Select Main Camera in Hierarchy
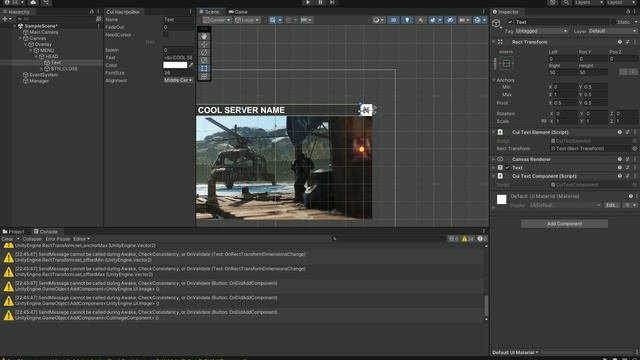Viewport: 640px width, 360px height. click(x=44, y=32)
